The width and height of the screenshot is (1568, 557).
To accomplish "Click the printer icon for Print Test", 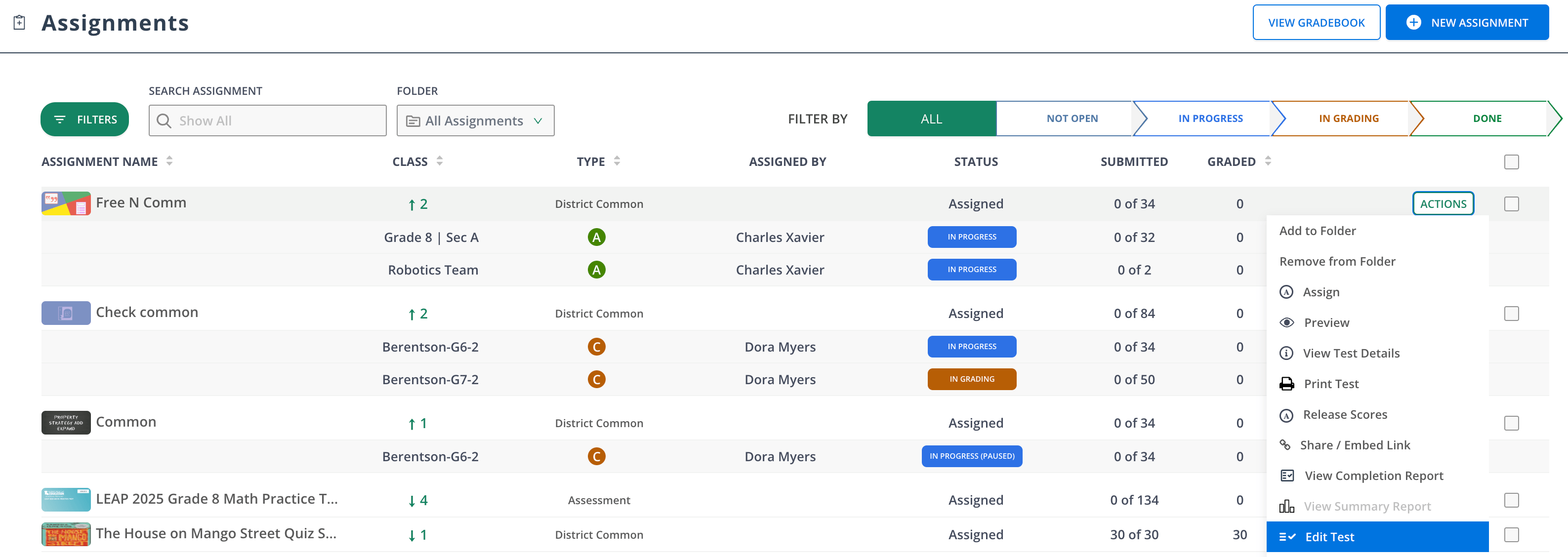I will click(x=1286, y=384).
